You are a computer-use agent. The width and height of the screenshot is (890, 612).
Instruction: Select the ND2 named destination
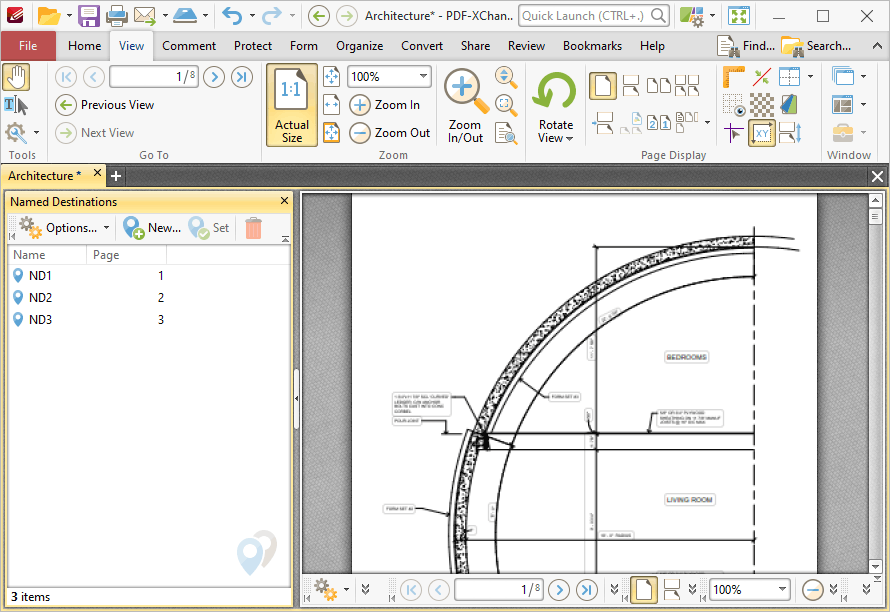coord(149,297)
